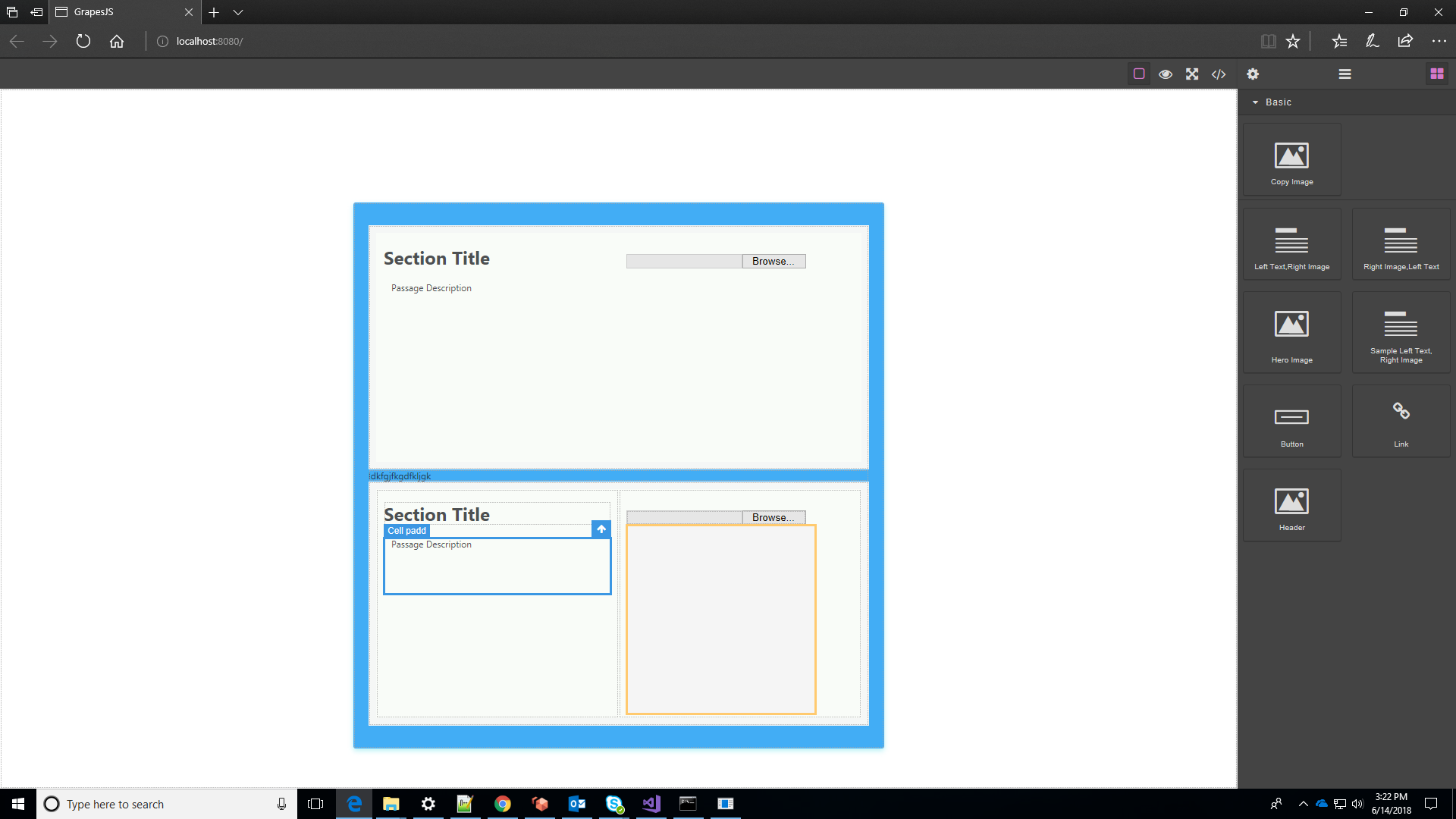Select the Copy Image block

tap(1291, 159)
